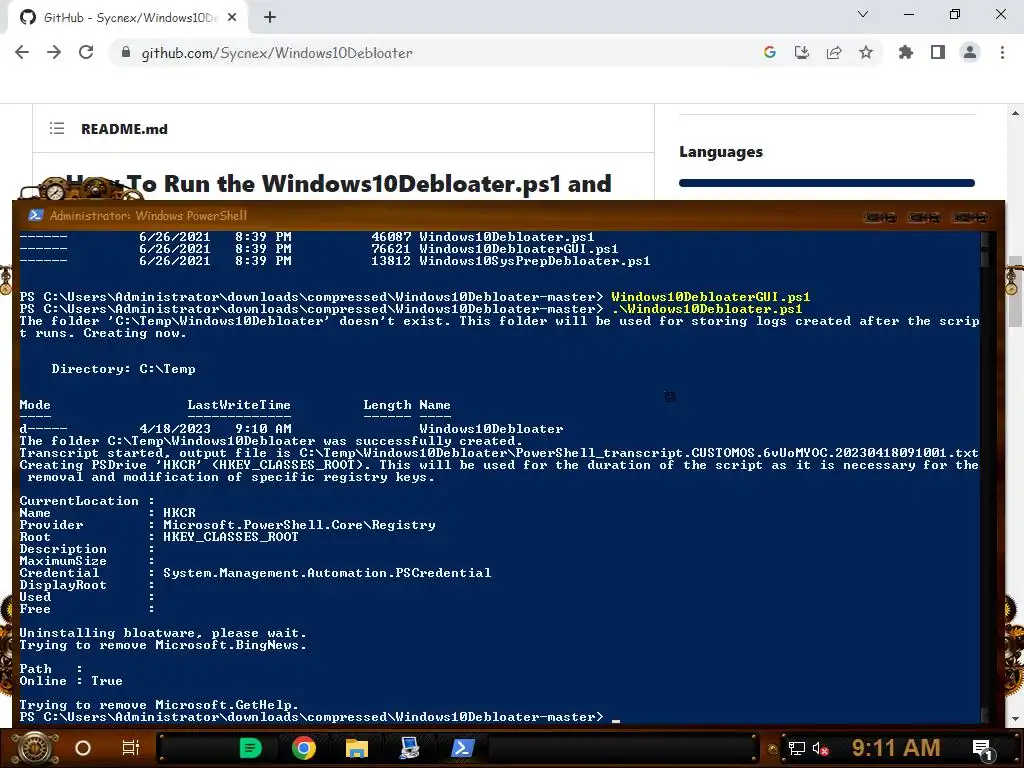1024x768 pixels.
Task: Click the PowerShell title bar icon
Action: click(x=35, y=216)
